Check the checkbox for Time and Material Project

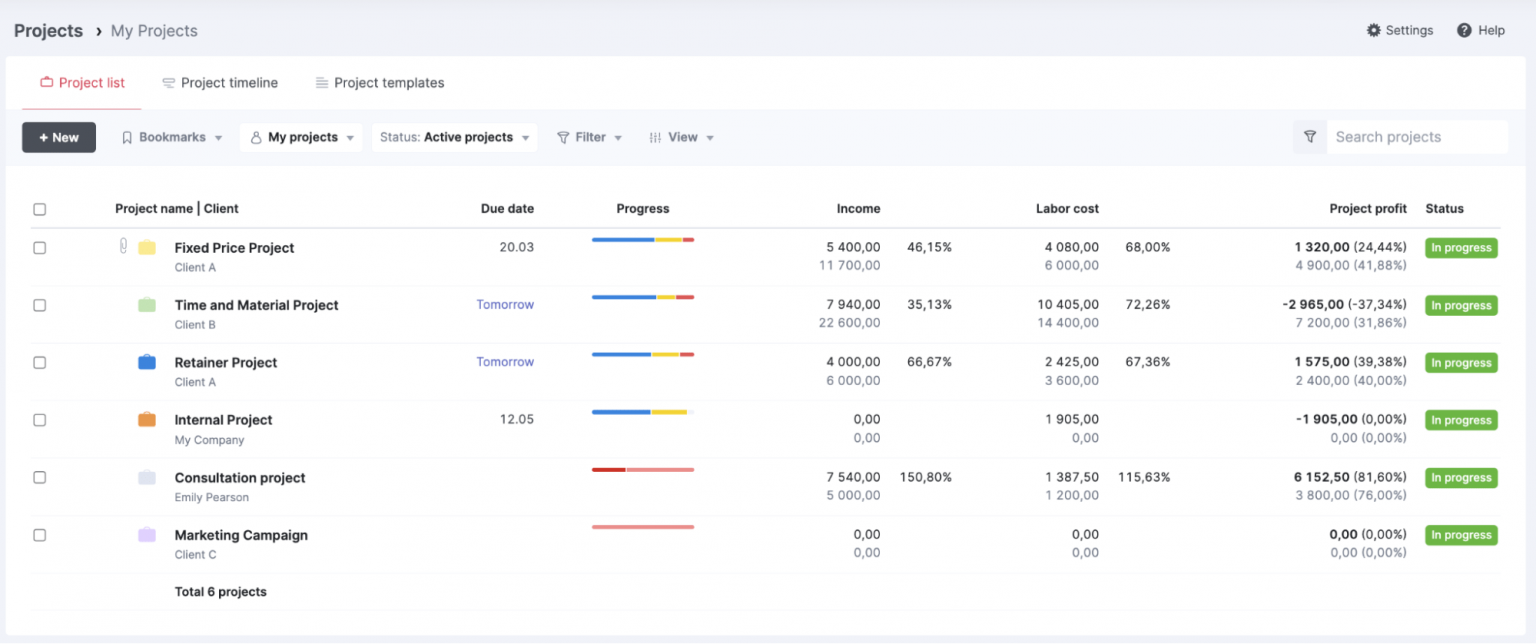(39, 305)
